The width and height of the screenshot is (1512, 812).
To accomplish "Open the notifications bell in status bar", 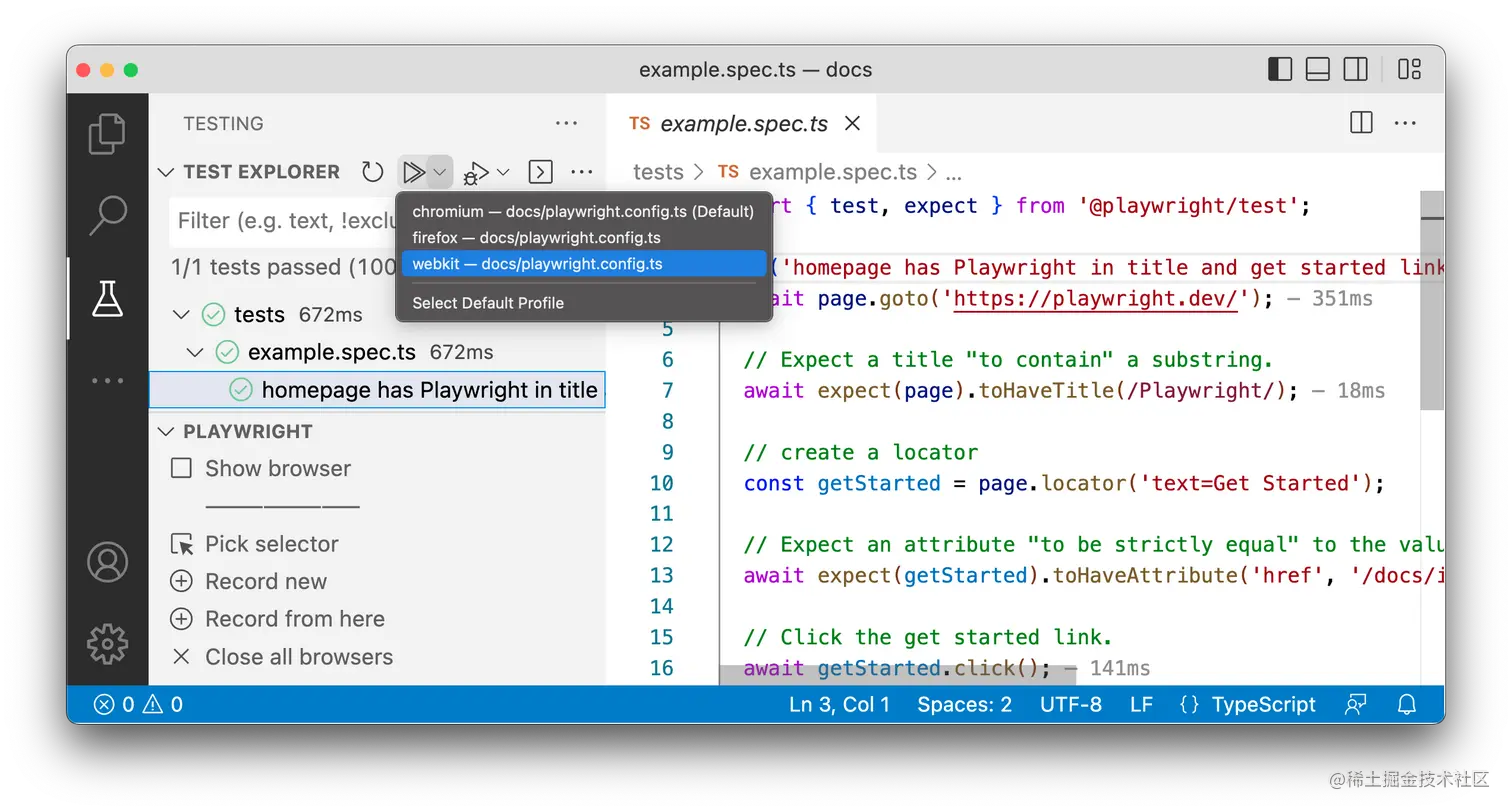I will tap(1407, 704).
